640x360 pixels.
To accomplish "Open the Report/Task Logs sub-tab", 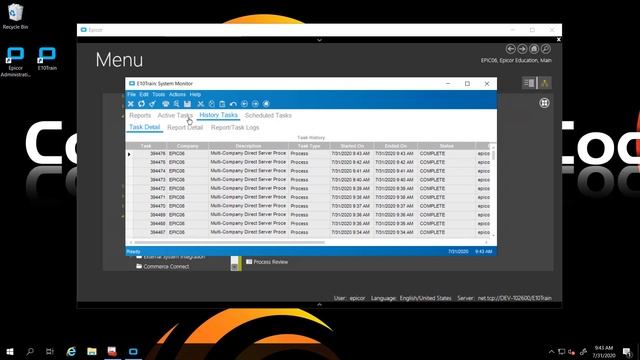I will [x=235, y=128].
